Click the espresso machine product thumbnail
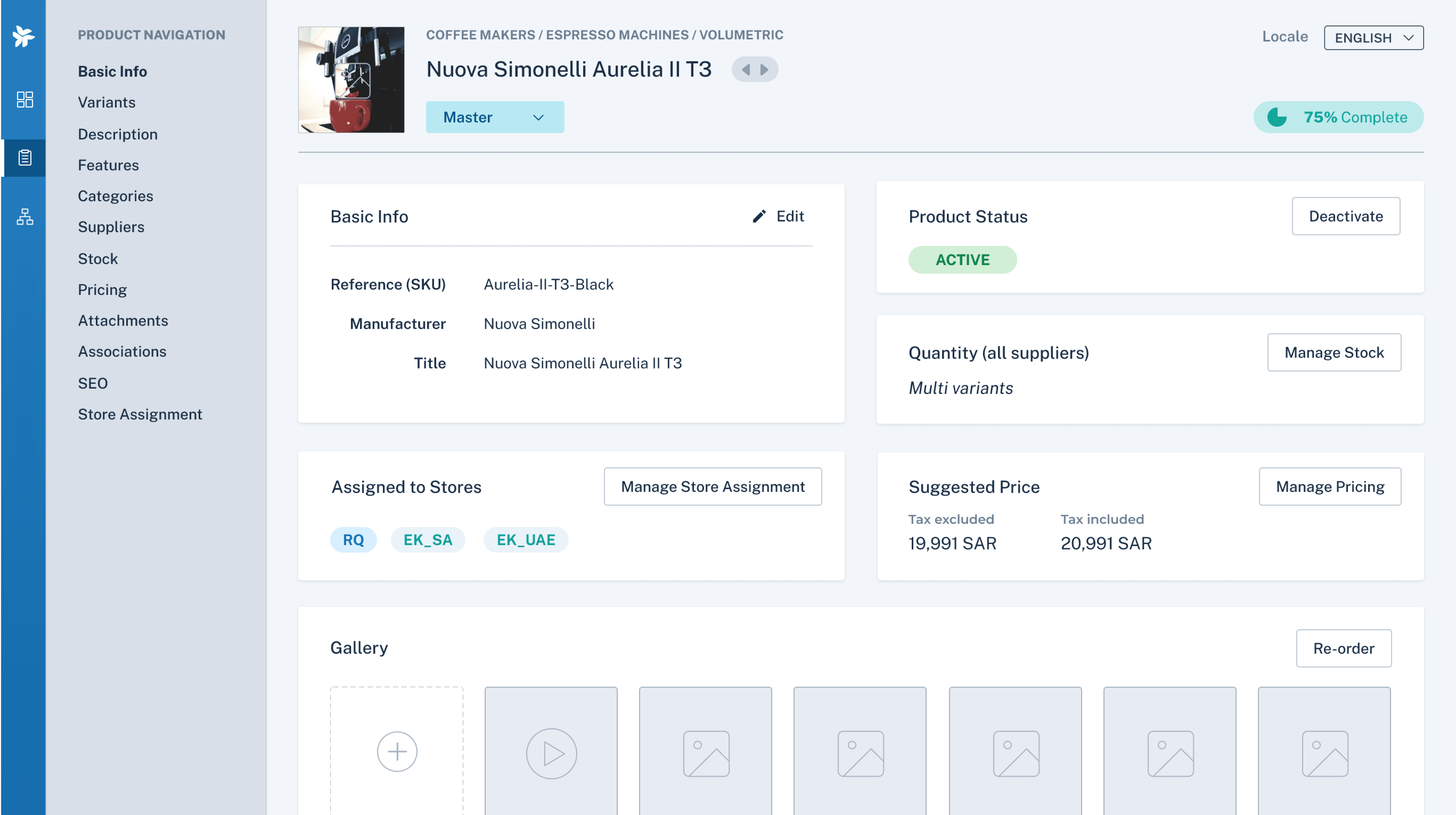 351,80
